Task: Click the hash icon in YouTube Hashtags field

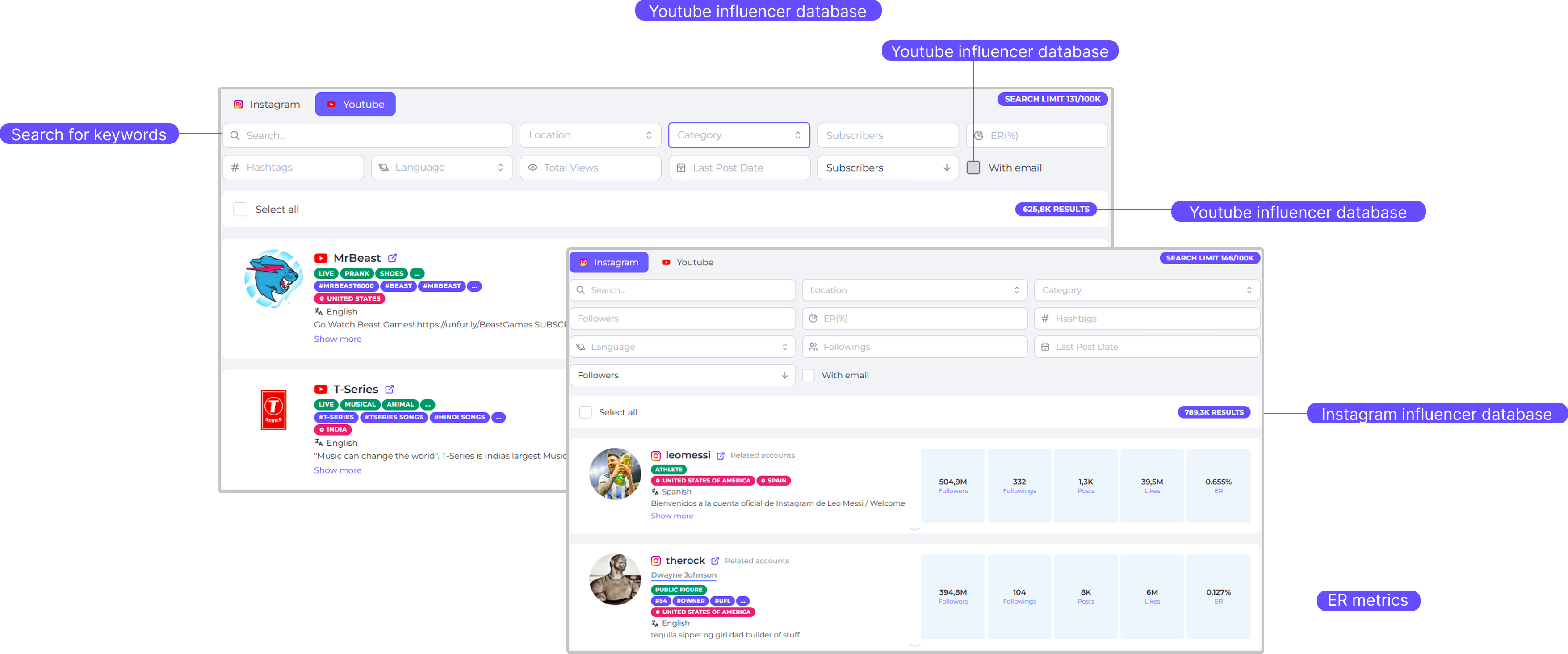Action: [x=235, y=168]
